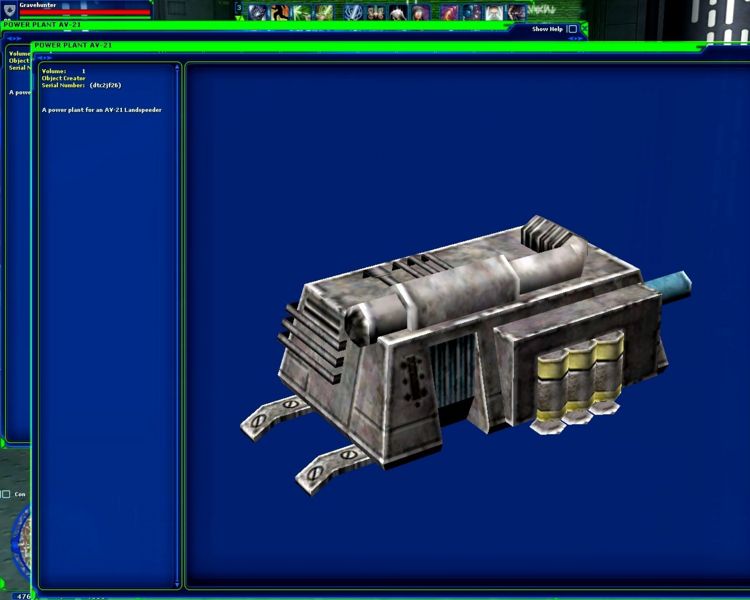Click the first ability slot in the top toolbar
This screenshot has height=600, width=750.
coord(257,13)
